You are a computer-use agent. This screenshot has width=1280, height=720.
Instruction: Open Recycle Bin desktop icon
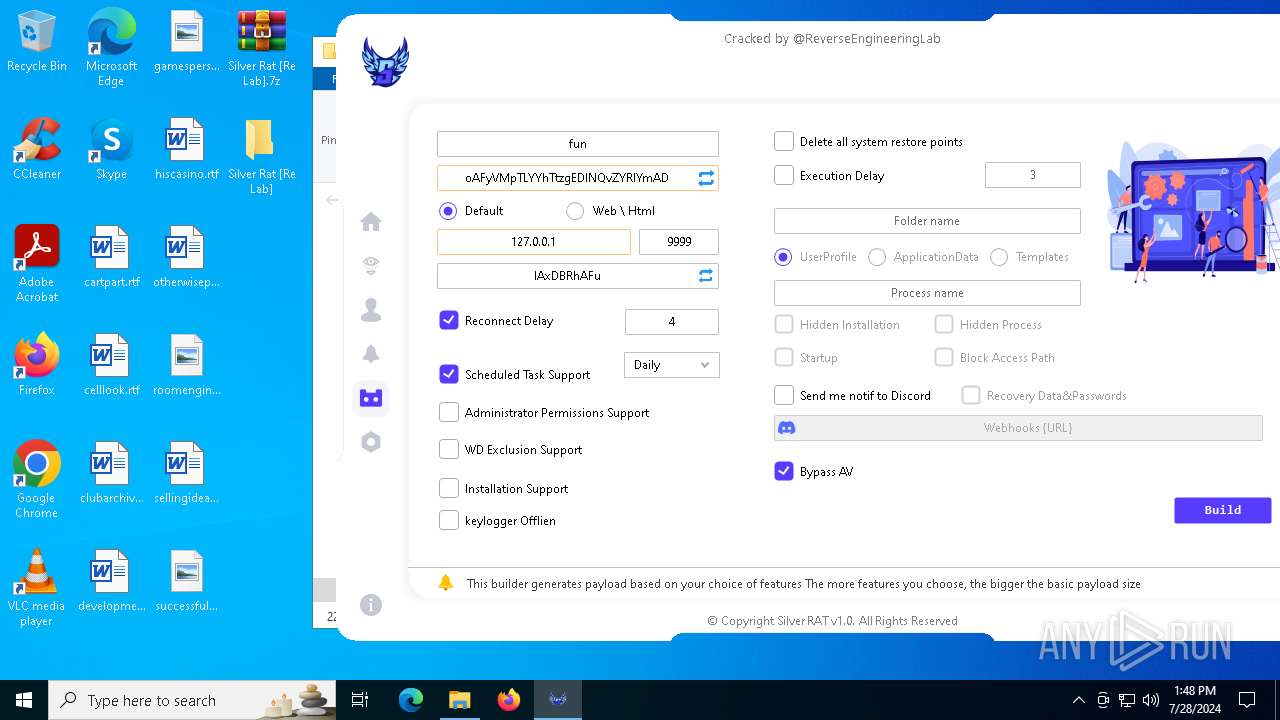click(x=37, y=42)
